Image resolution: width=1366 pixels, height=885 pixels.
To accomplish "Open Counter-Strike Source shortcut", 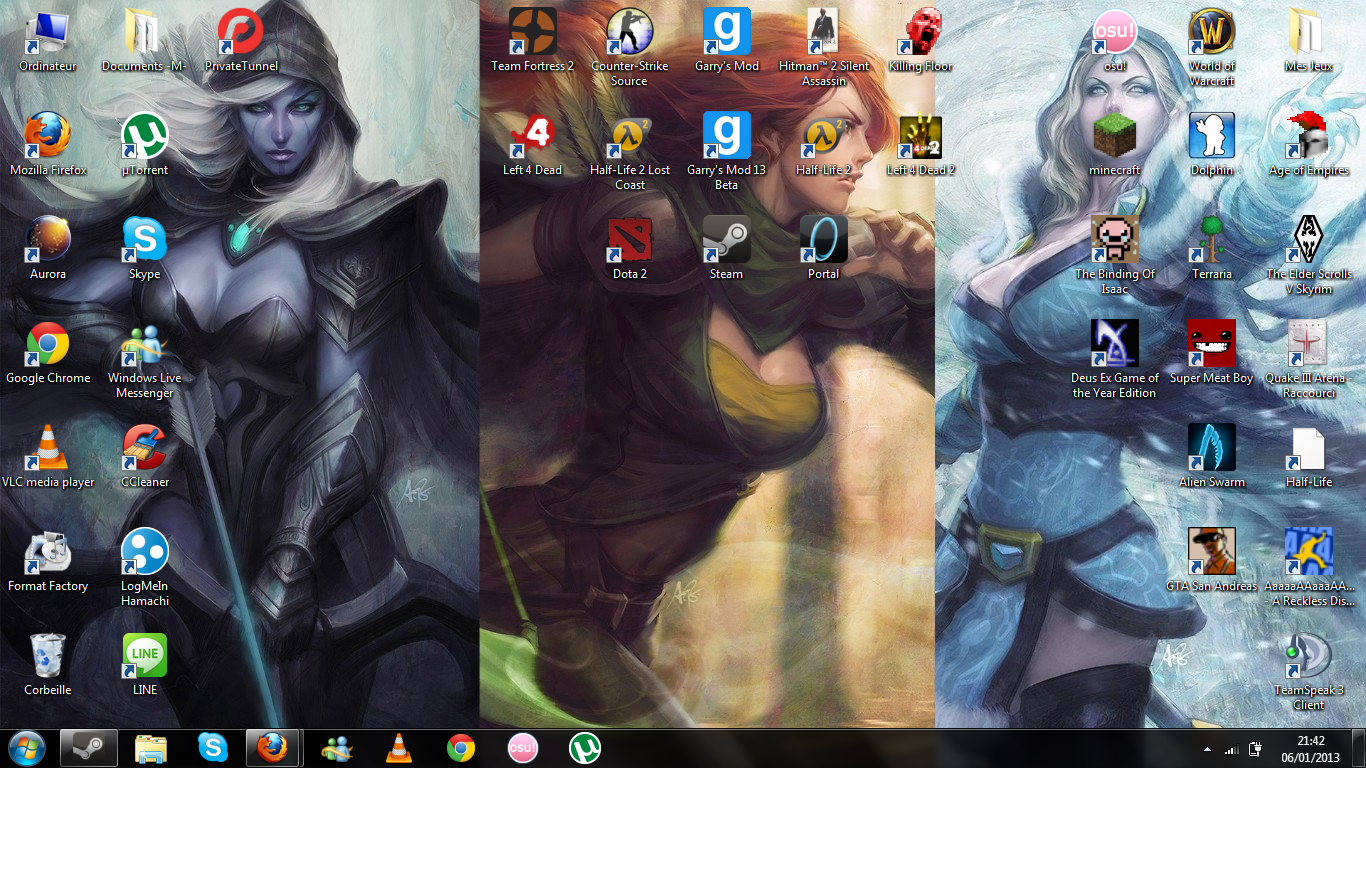I will pyautogui.click(x=629, y=49).
